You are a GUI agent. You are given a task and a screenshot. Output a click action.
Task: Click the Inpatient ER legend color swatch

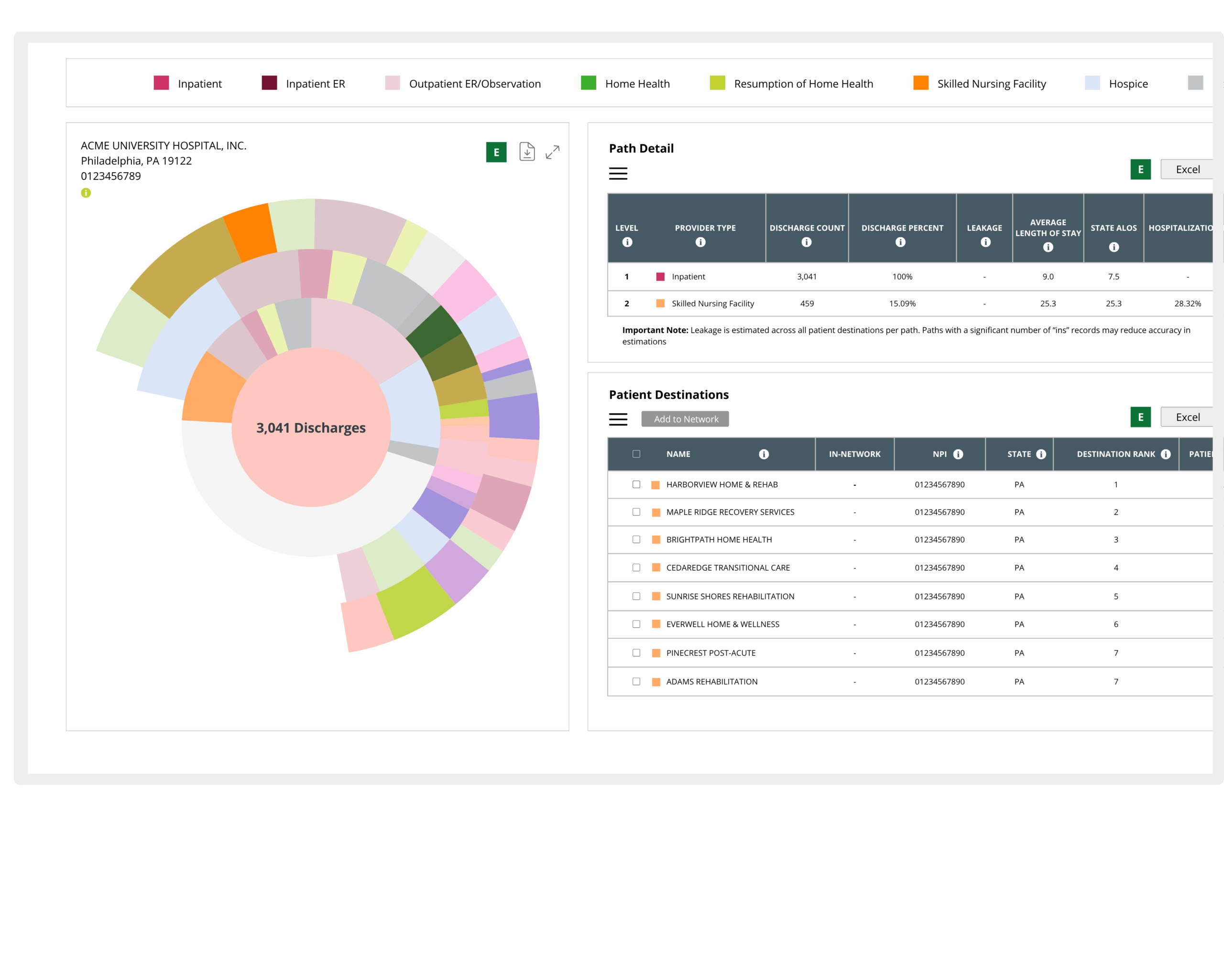click(270, 83)
